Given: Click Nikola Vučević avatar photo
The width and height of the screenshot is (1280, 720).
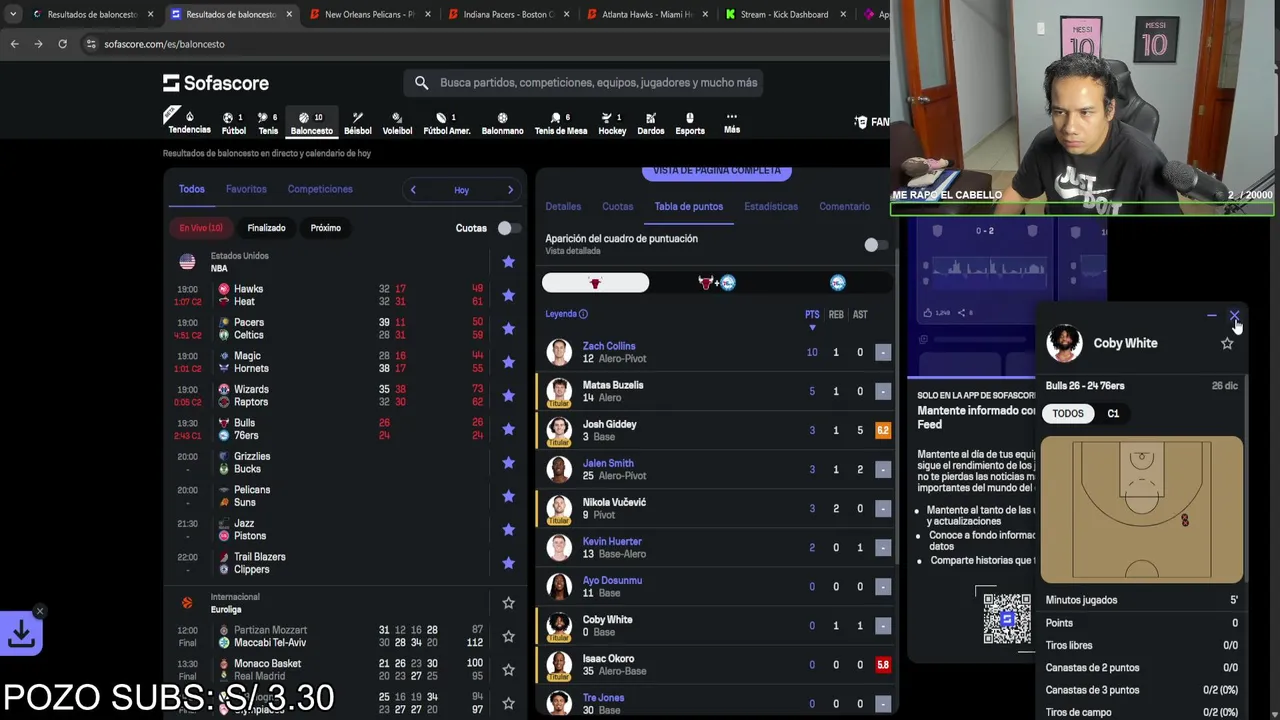Looking at the screenshot, I should click(x=559, y=508).
